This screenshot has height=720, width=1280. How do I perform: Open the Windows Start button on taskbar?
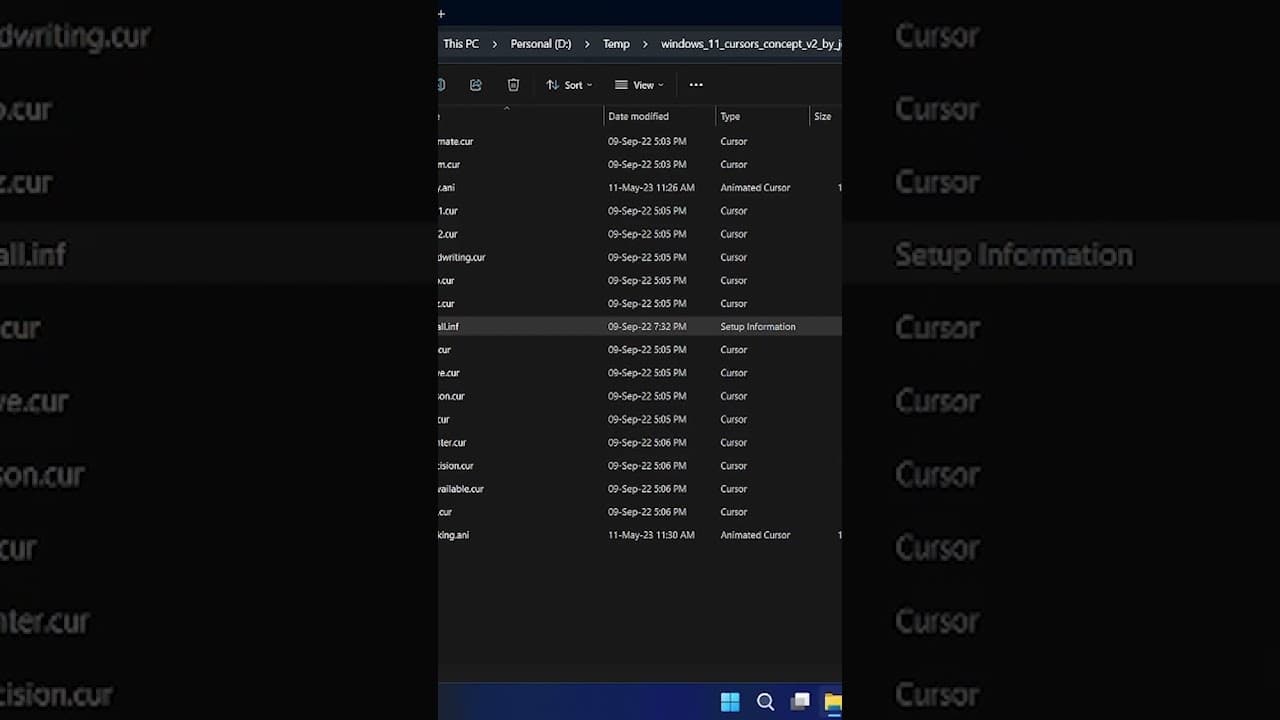[730, 702]
